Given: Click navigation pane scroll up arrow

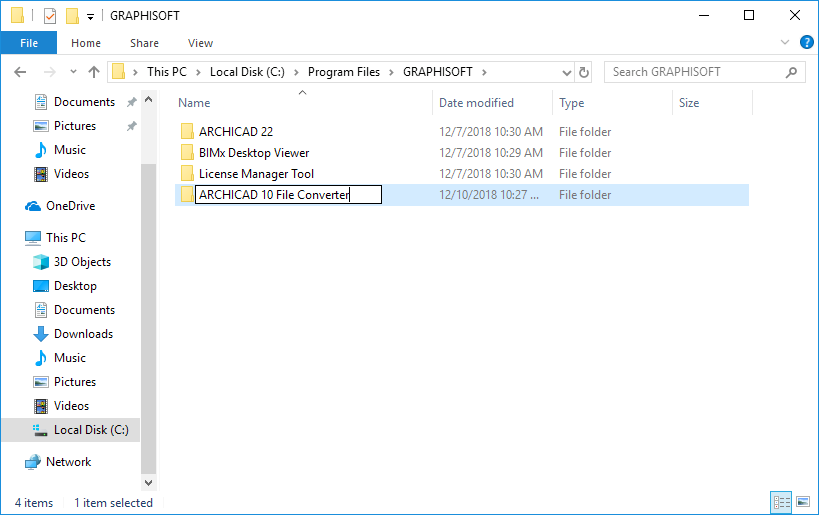Looking at the screenshot, I should tap(148, 99).
